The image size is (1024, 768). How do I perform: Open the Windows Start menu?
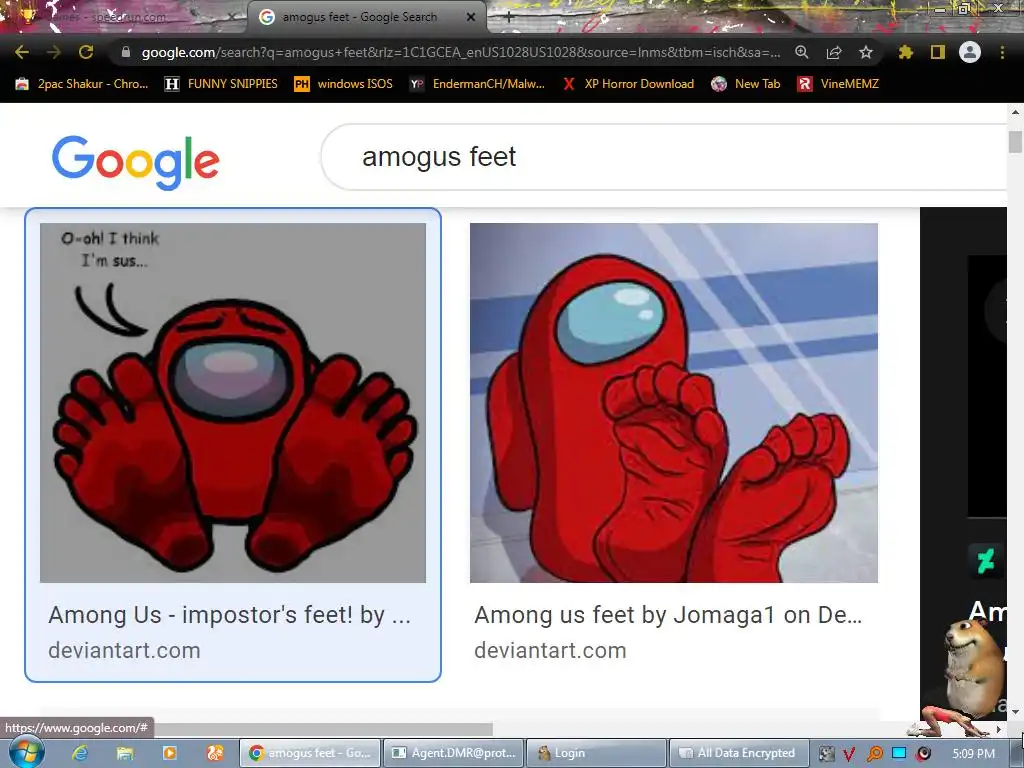coord(26,752)
